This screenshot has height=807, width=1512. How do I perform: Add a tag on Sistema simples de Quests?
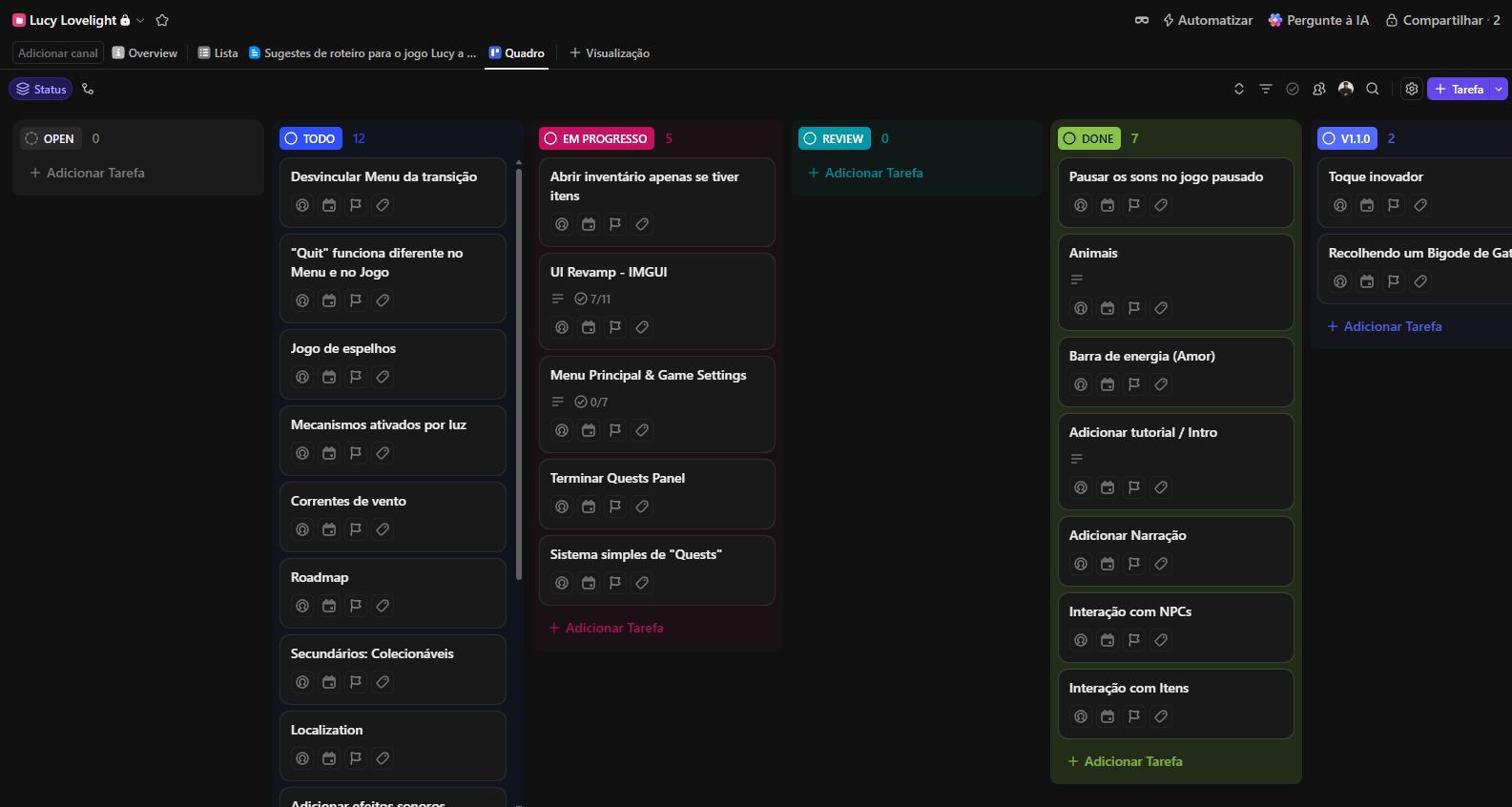(642, 583)
